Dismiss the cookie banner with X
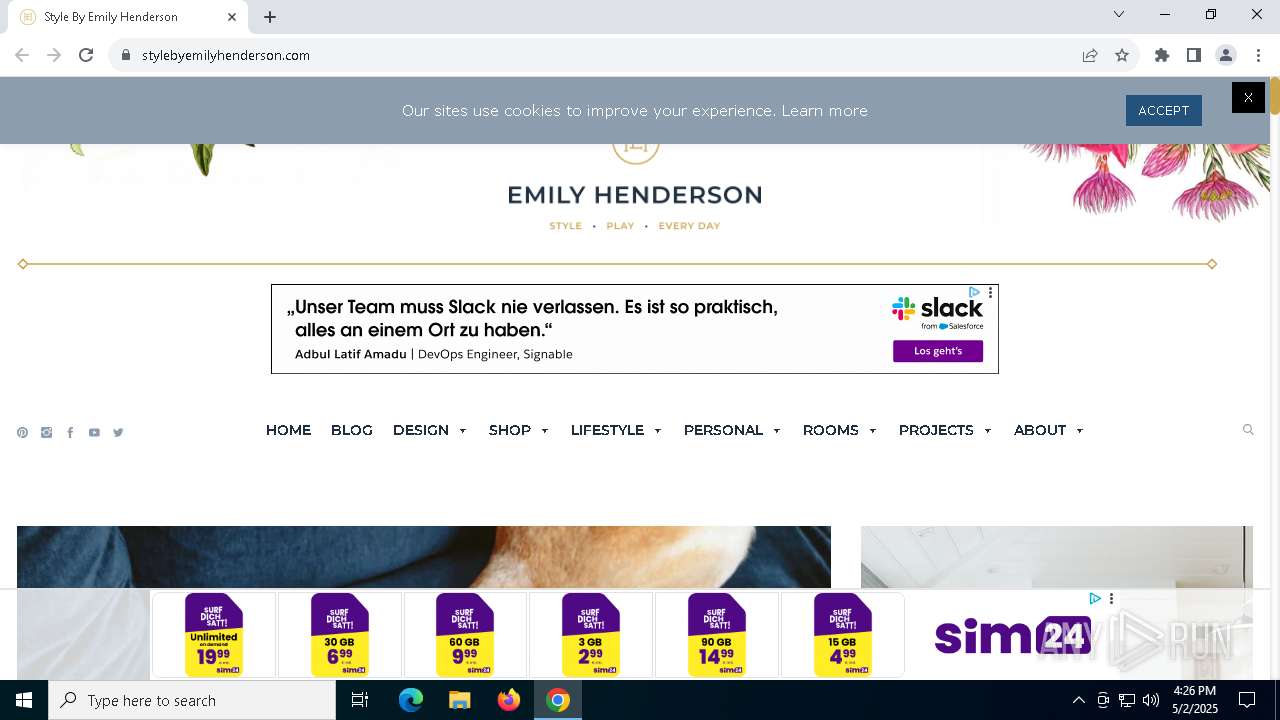The height and width of the screenshot is (720, 1280). 1248,97
